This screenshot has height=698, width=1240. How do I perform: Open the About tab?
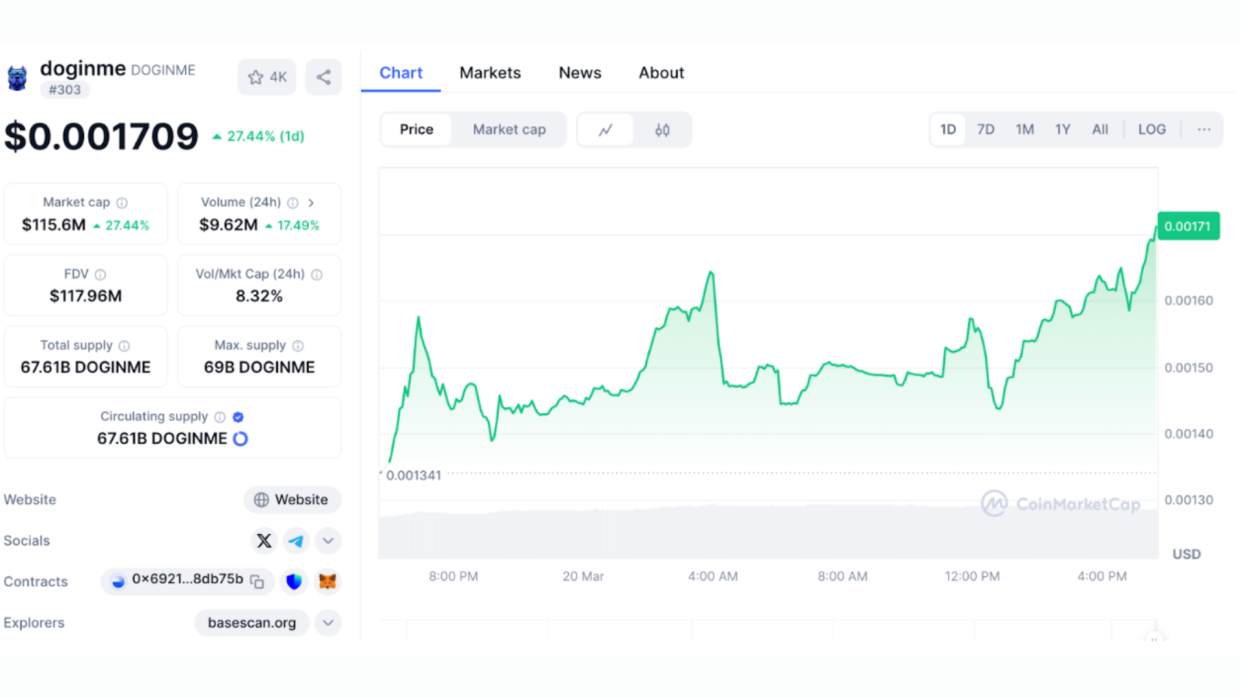[662, 73]
